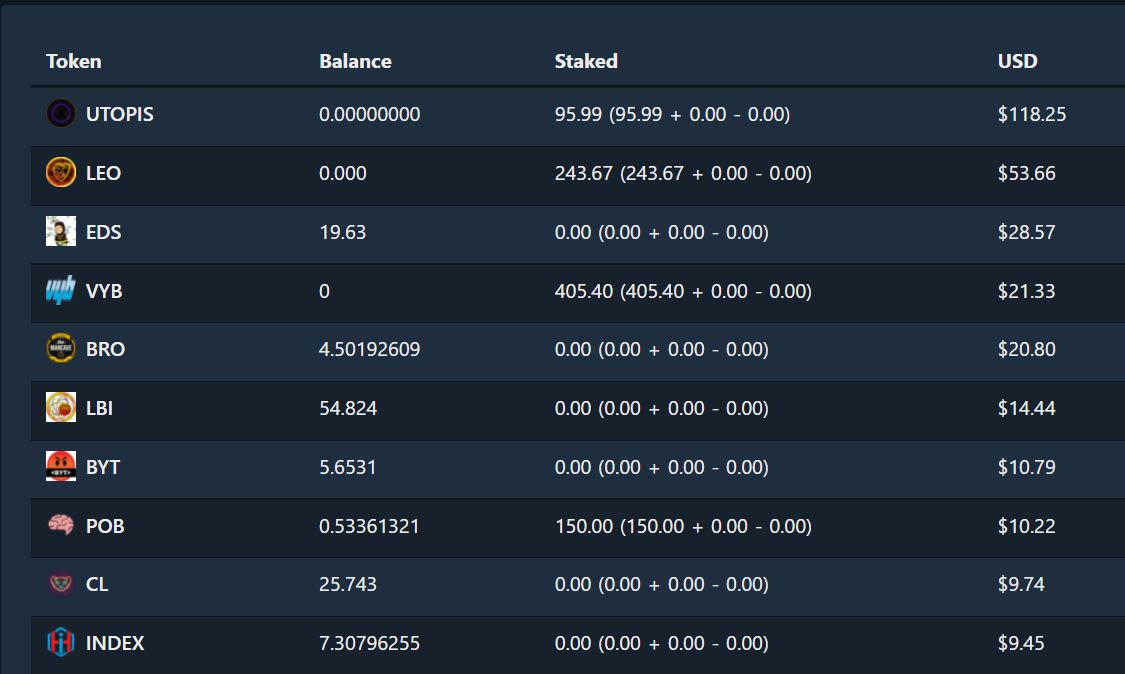Screen dimensions: 1125x674
Task: Click UTOPIS balance 0.00000000
Action: coord(369,114)
